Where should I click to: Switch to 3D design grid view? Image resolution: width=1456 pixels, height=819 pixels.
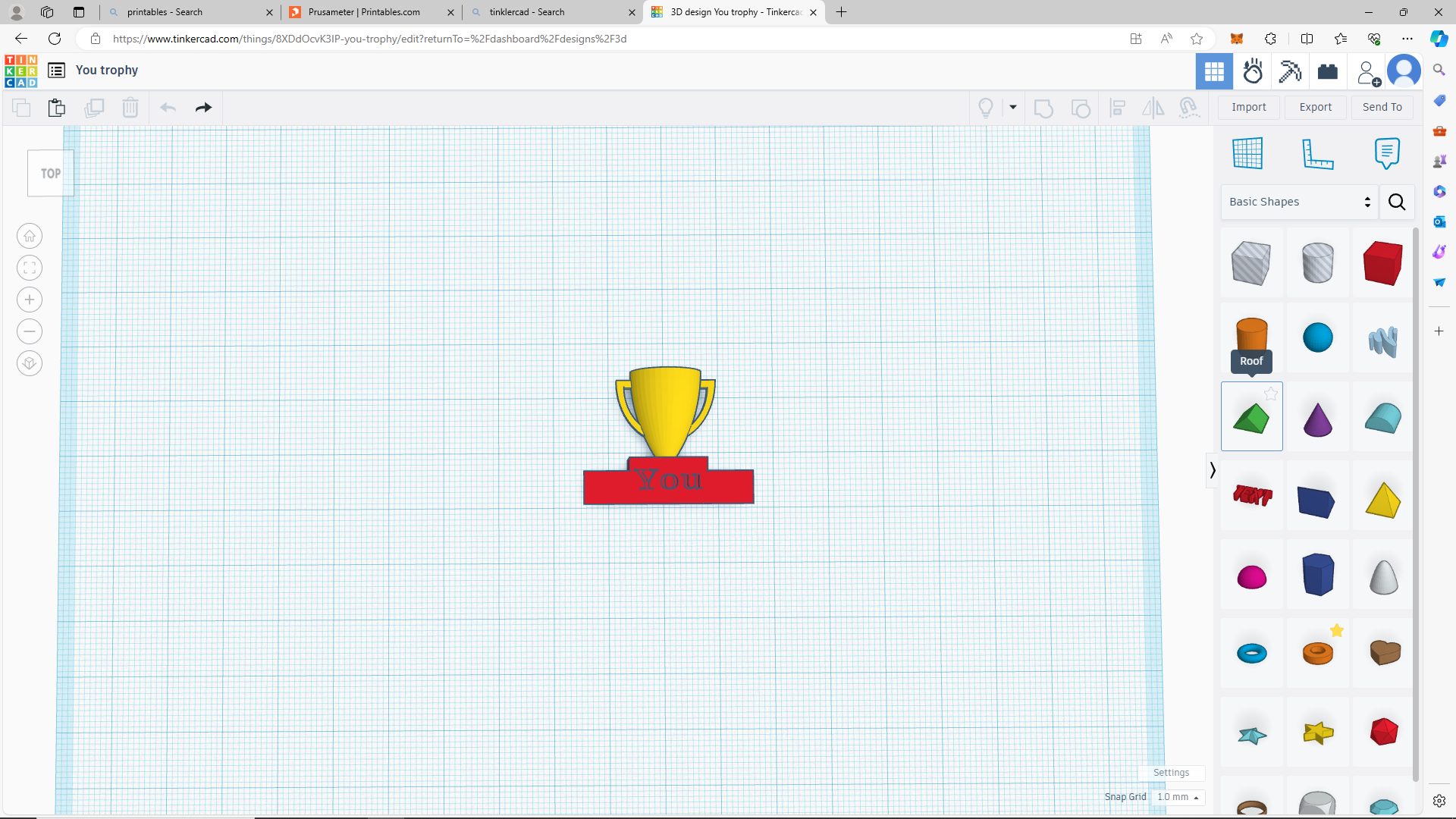click(x=1214, y=72)
